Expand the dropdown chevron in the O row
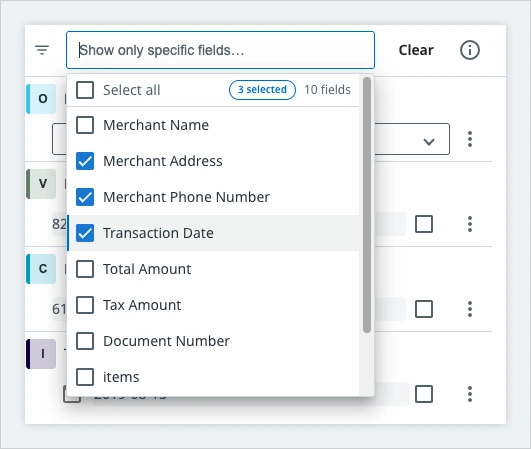Image resolution: width=531 pixels, height=449 pixels. [429, 141]
